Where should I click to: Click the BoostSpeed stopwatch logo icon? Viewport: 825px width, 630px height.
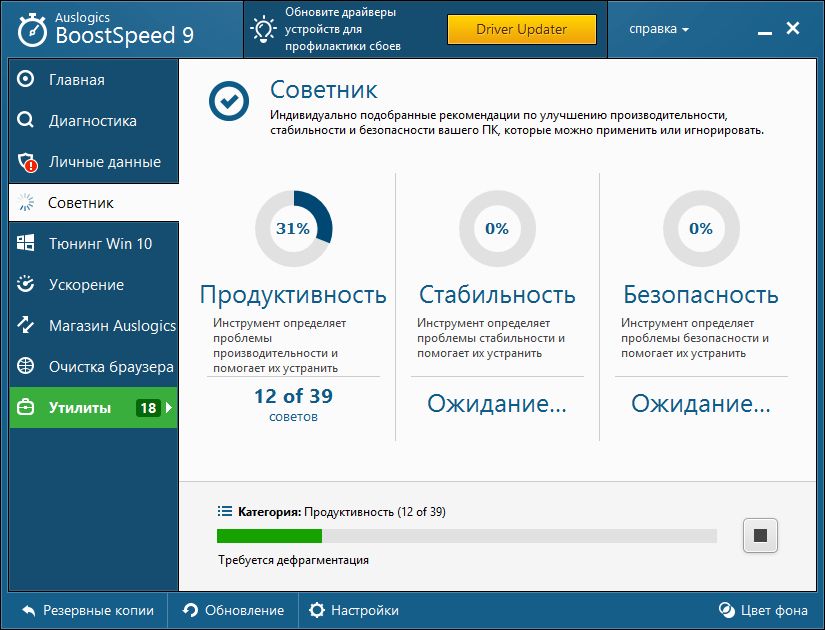tap(32, 29)
